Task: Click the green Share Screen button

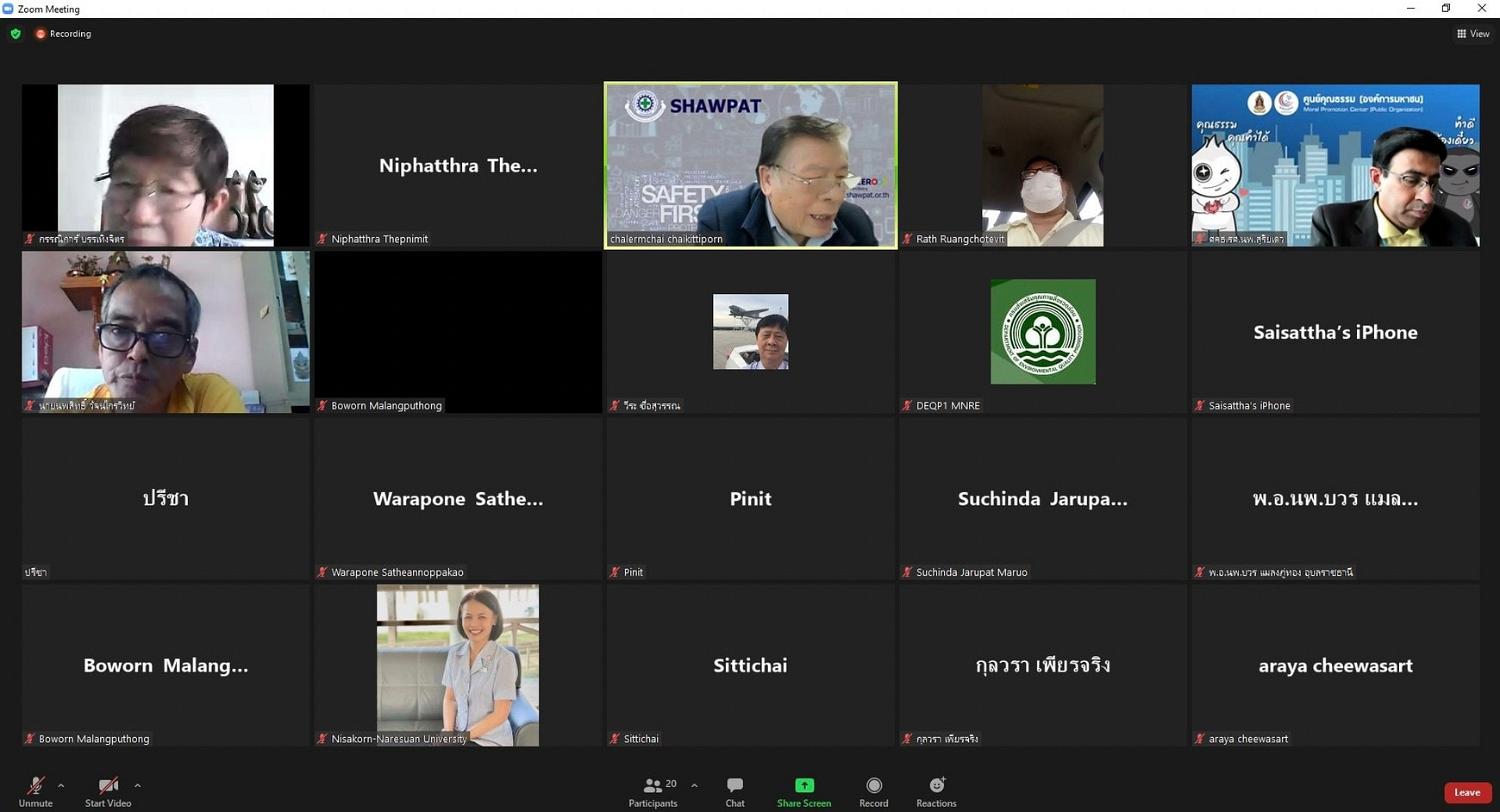Action: point(804,792)
